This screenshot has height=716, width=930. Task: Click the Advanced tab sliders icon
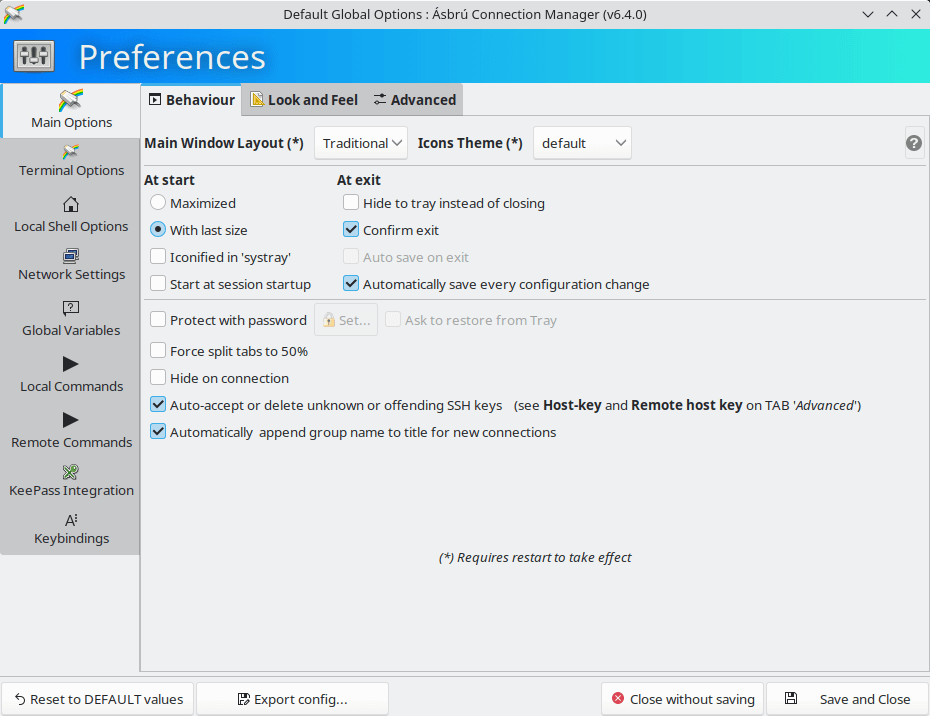click(x=380, y=99)
